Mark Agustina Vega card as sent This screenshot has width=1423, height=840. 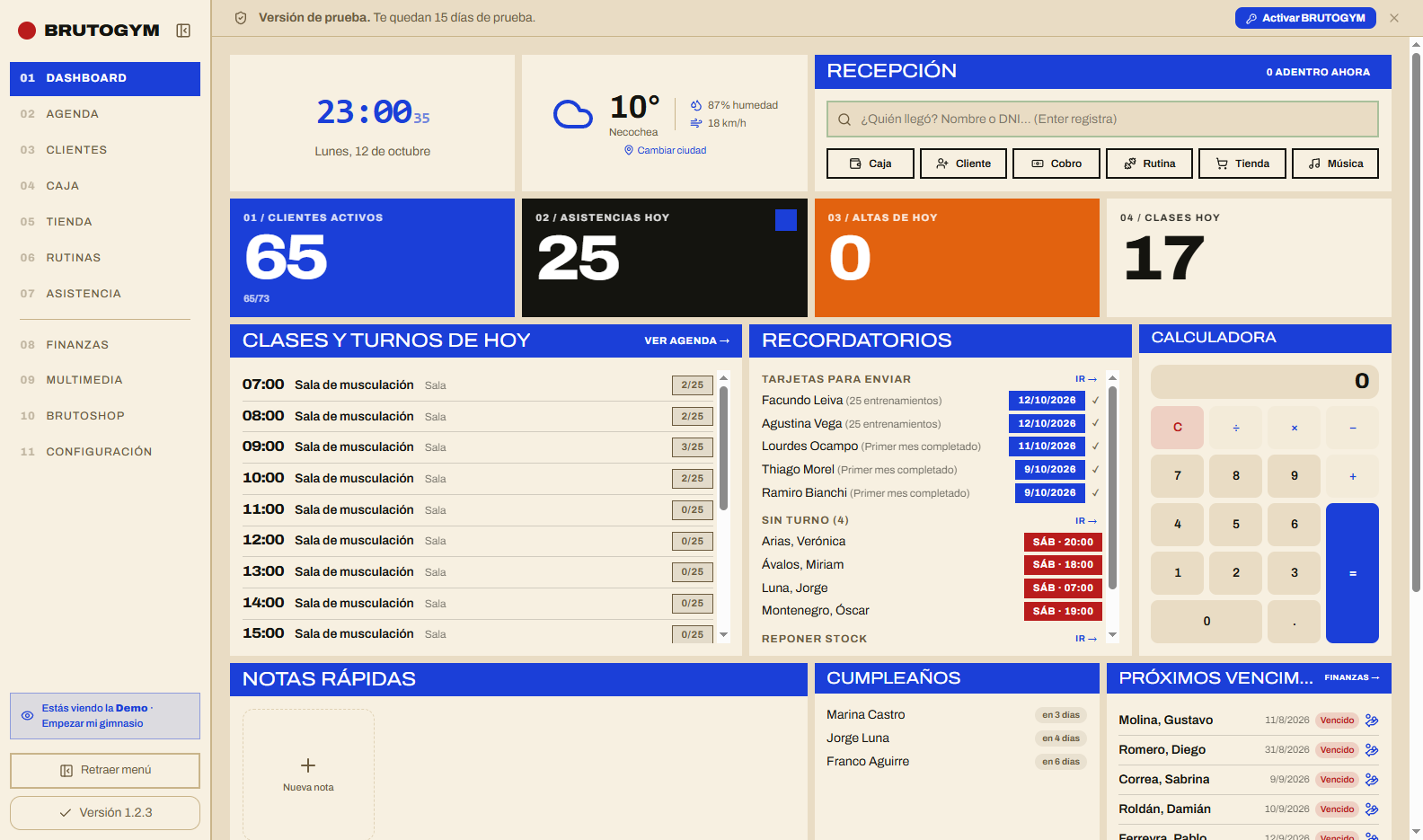pyautogui.click(x=1096, y=423)
